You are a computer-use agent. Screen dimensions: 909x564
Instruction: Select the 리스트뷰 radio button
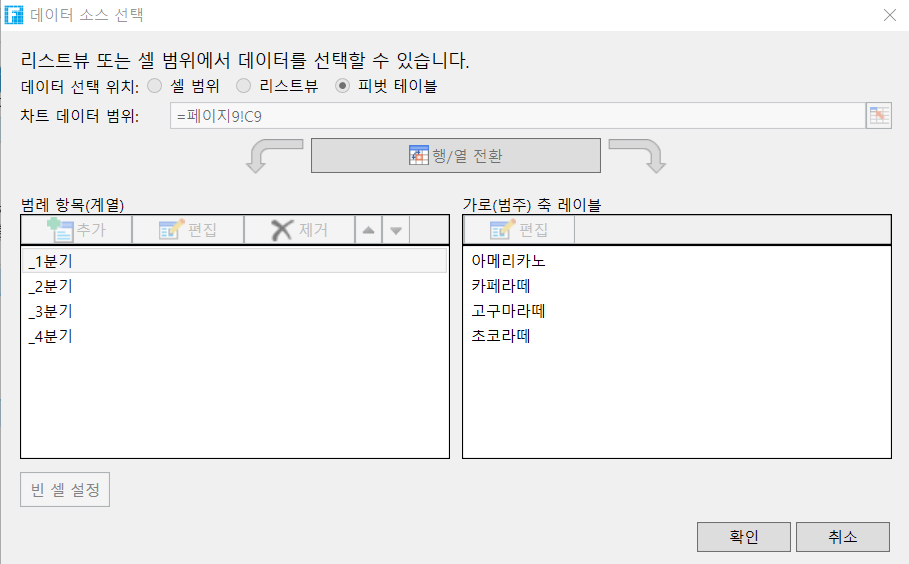tap(243, 86)
